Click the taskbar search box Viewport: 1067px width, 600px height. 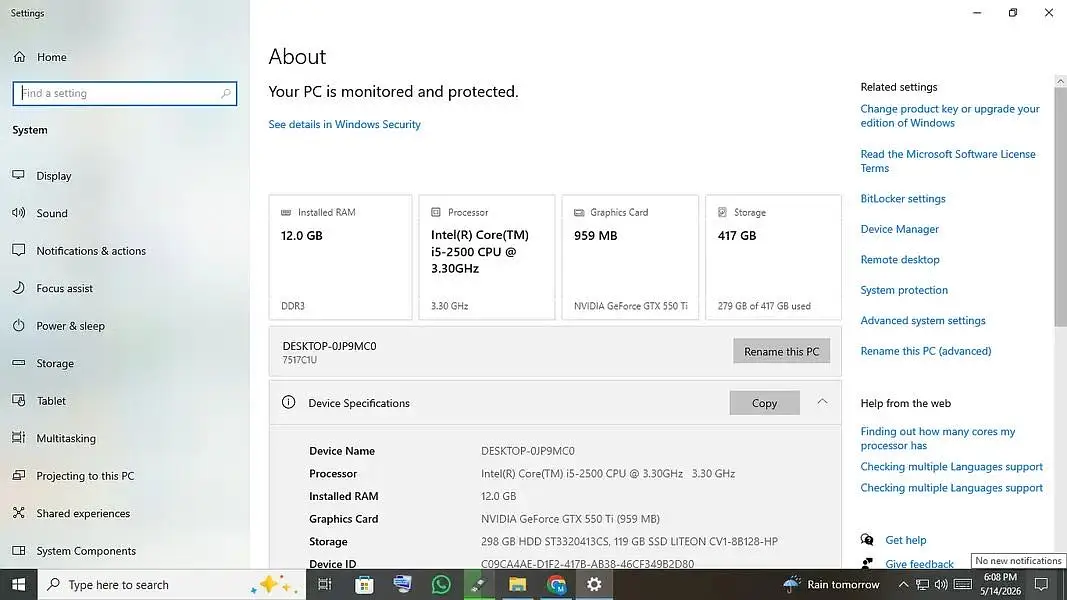tap(171, 584)
